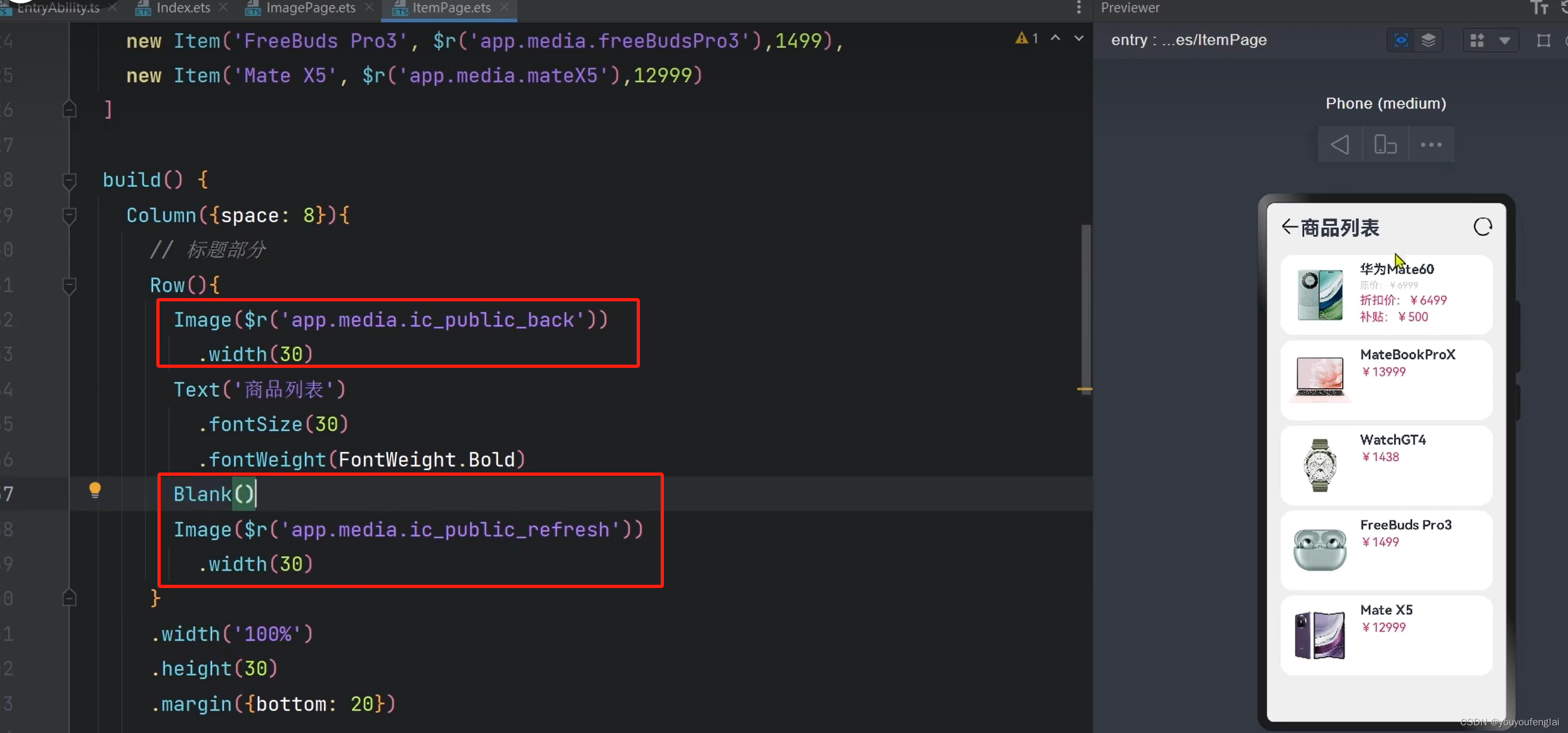Click the .fontSize(30) code line

coord(273,424)
